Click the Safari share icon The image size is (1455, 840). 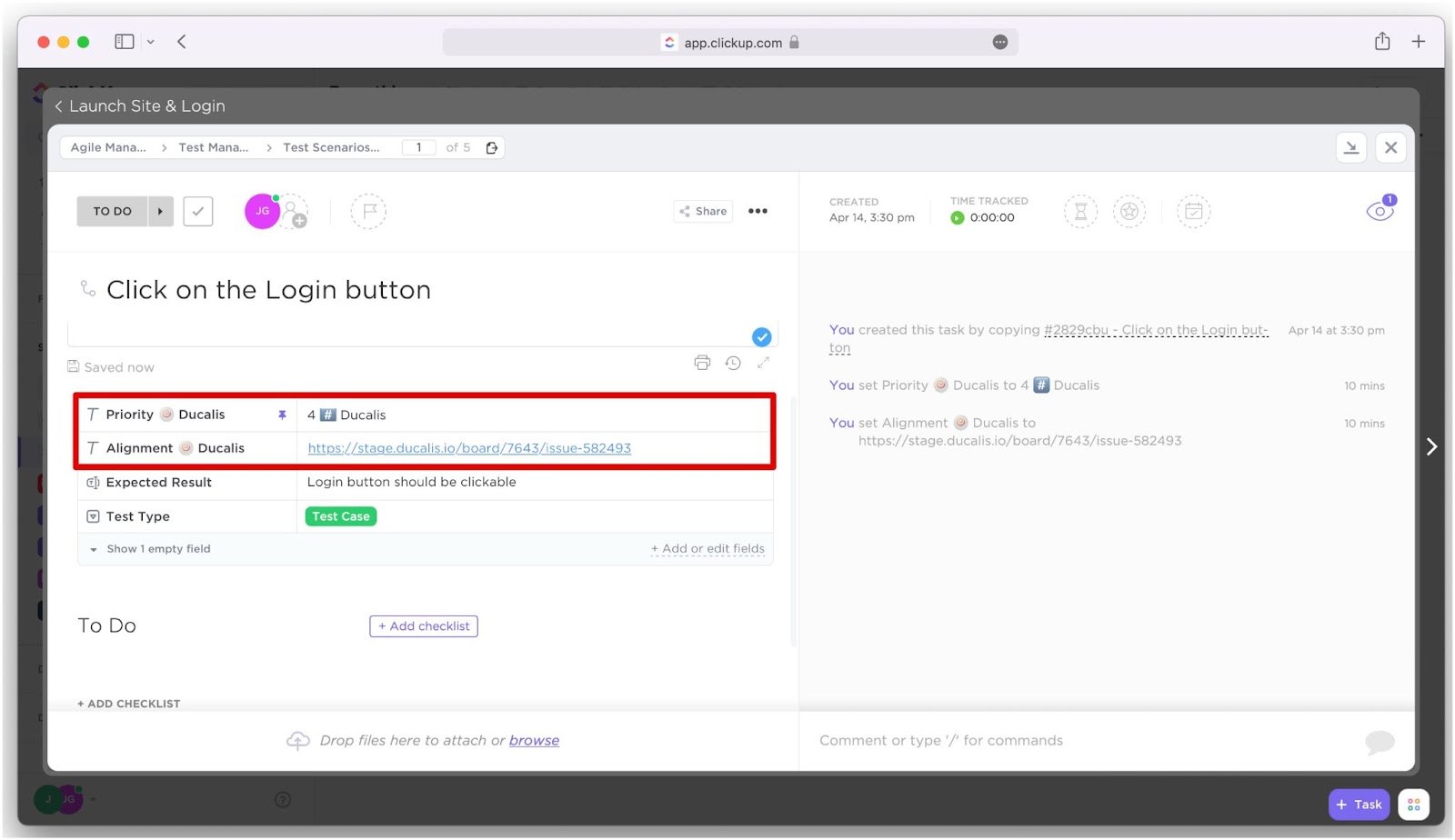(x=1382, y=41)
